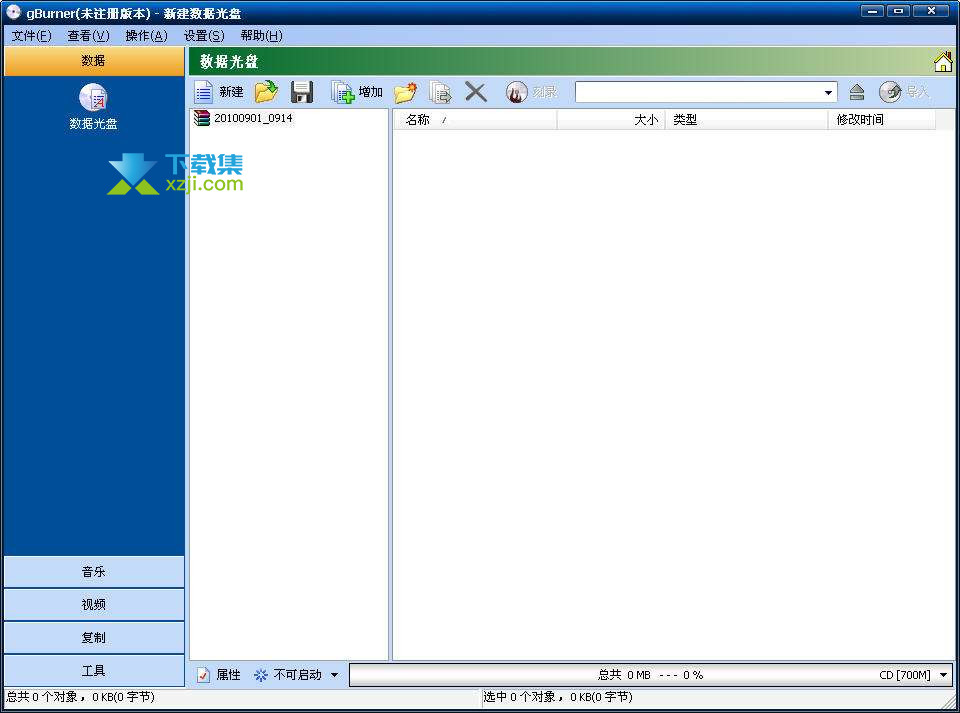
Task: Sort by the 修改时间 column header
Action: point(882,120)
